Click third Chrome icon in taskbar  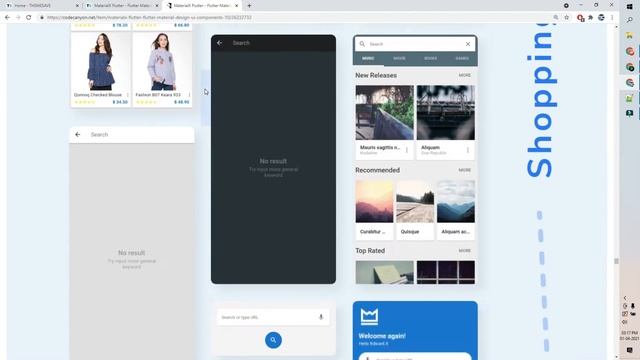pos(630,82)
